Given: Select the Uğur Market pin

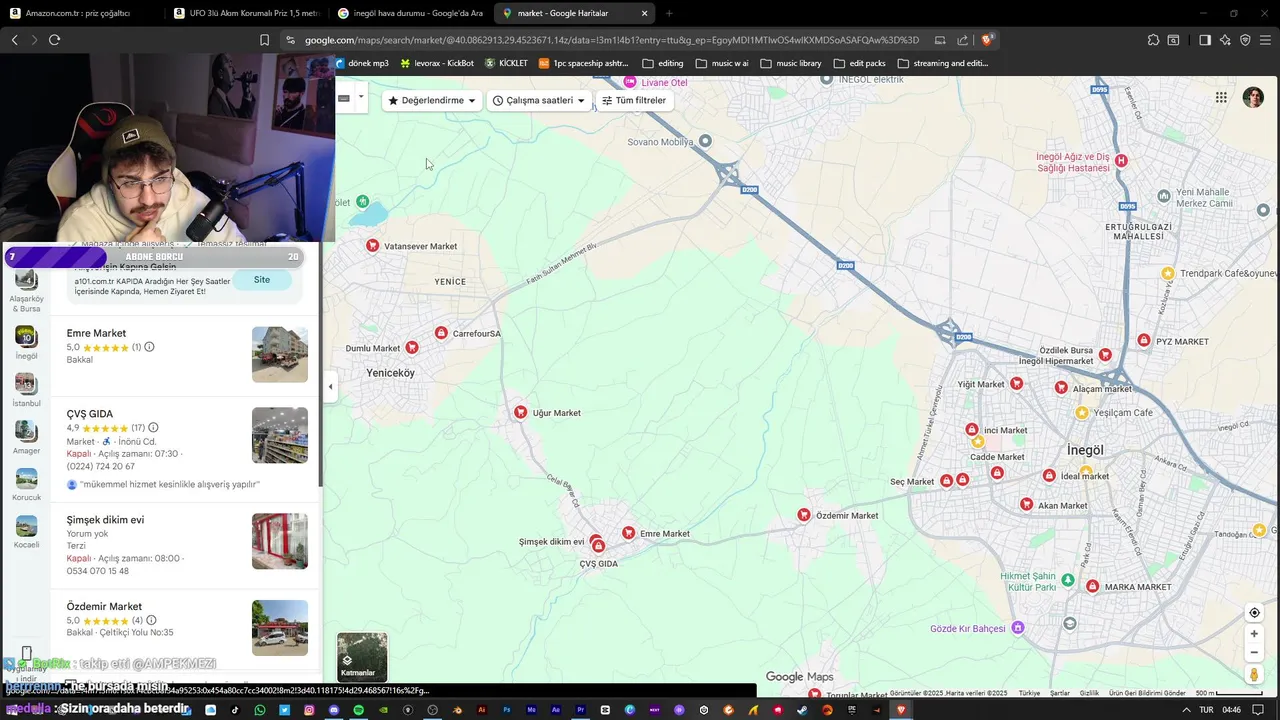Looking at the screenshot, I should tap(520, 412).
